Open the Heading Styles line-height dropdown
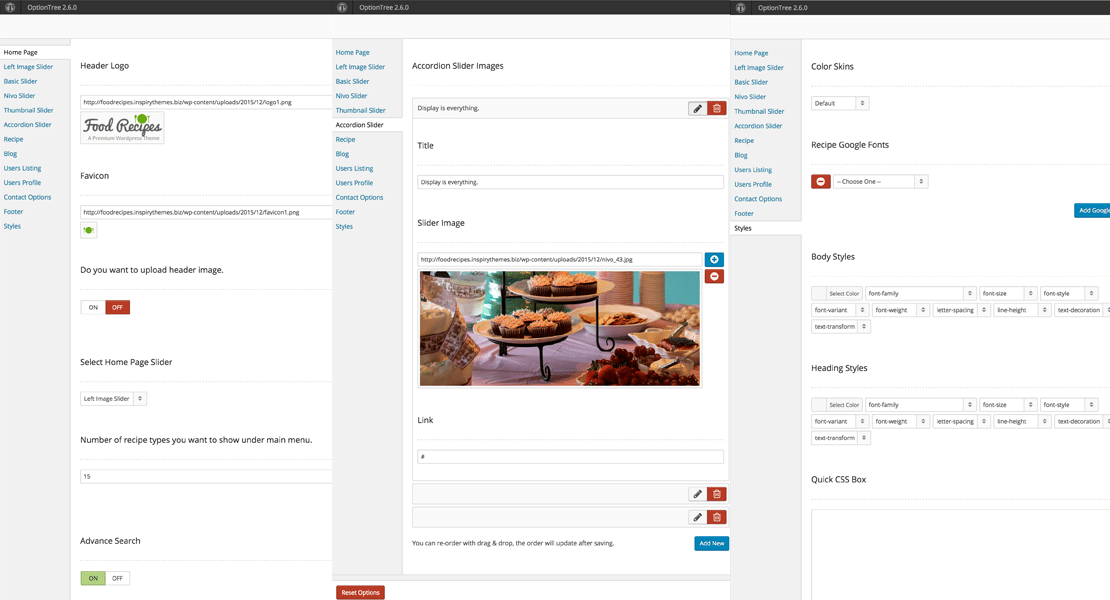1110x600 pixels. (x=1022, y=421)
